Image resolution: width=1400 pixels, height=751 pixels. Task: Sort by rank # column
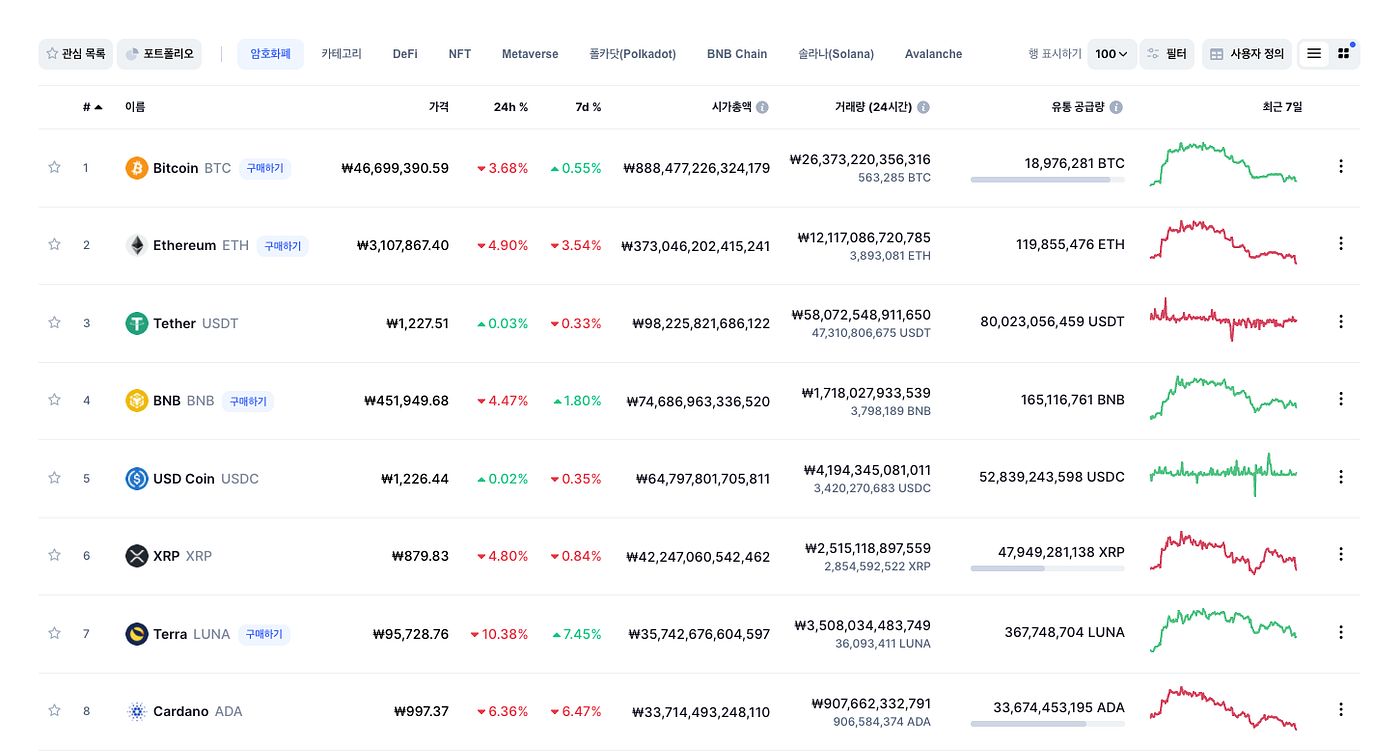(x=92, y=107)
